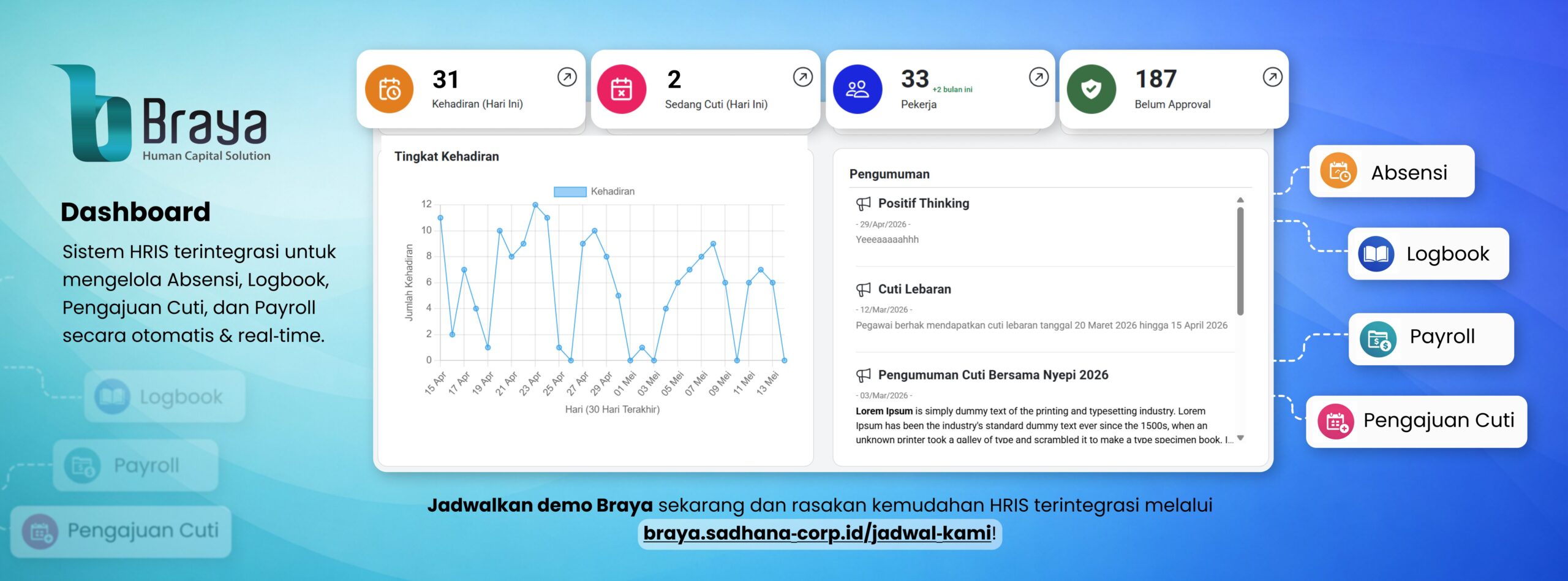Screen dimensions: 1568x581
Task: Click megaphone icon beside Cuti Bersama Nyepi
Action: click(864, 375)
